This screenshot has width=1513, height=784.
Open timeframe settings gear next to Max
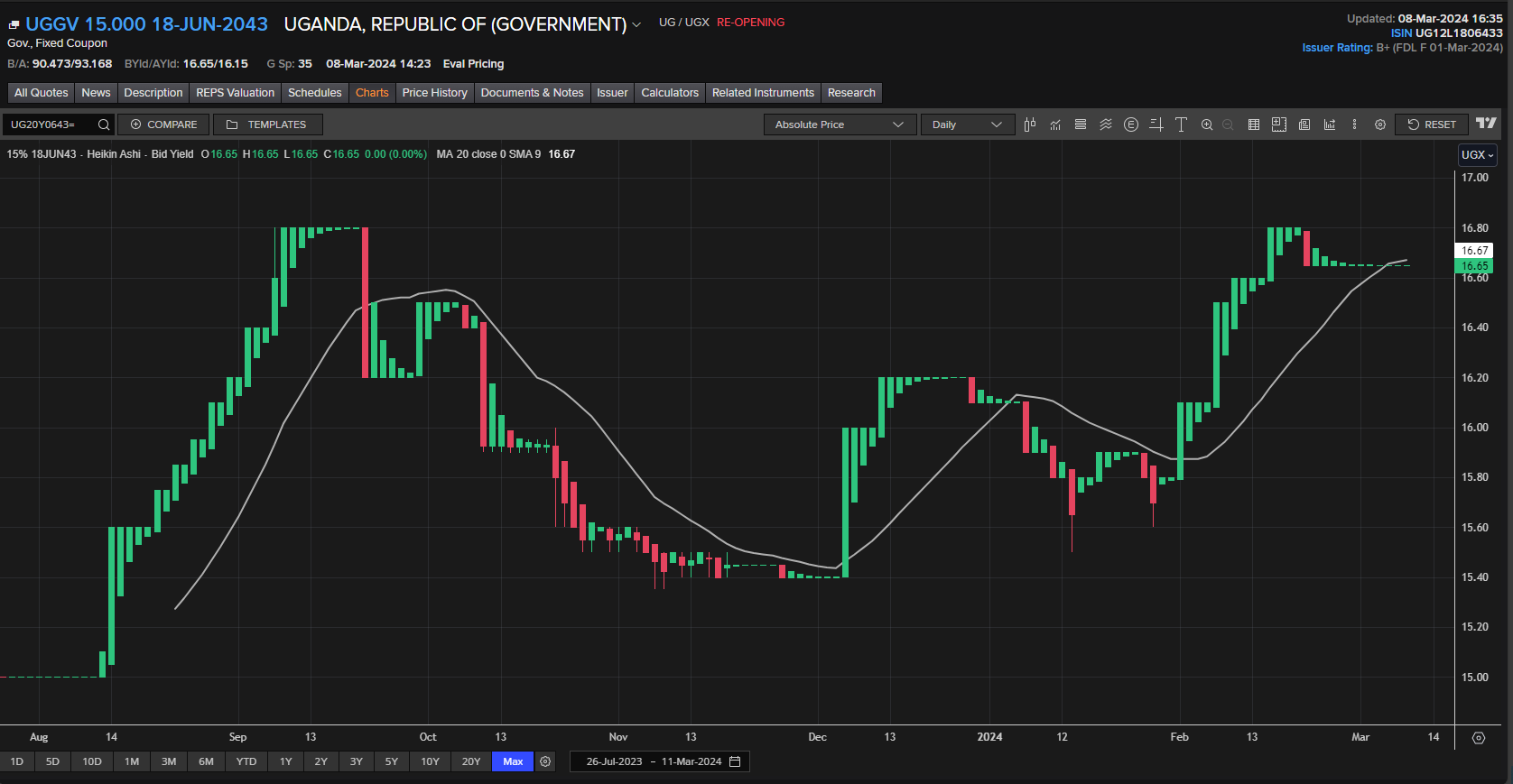(545, 761)
